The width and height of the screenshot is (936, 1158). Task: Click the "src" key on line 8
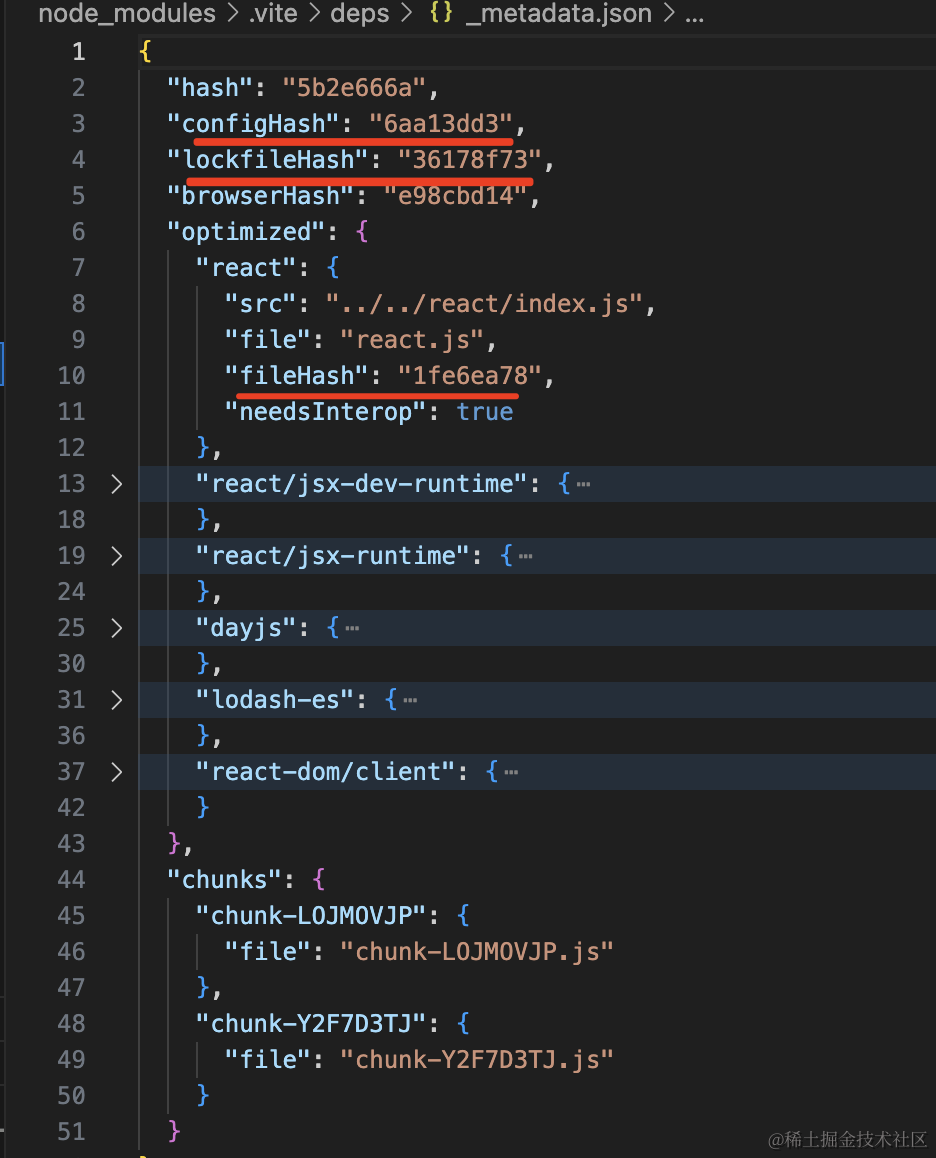coord(261,304)
